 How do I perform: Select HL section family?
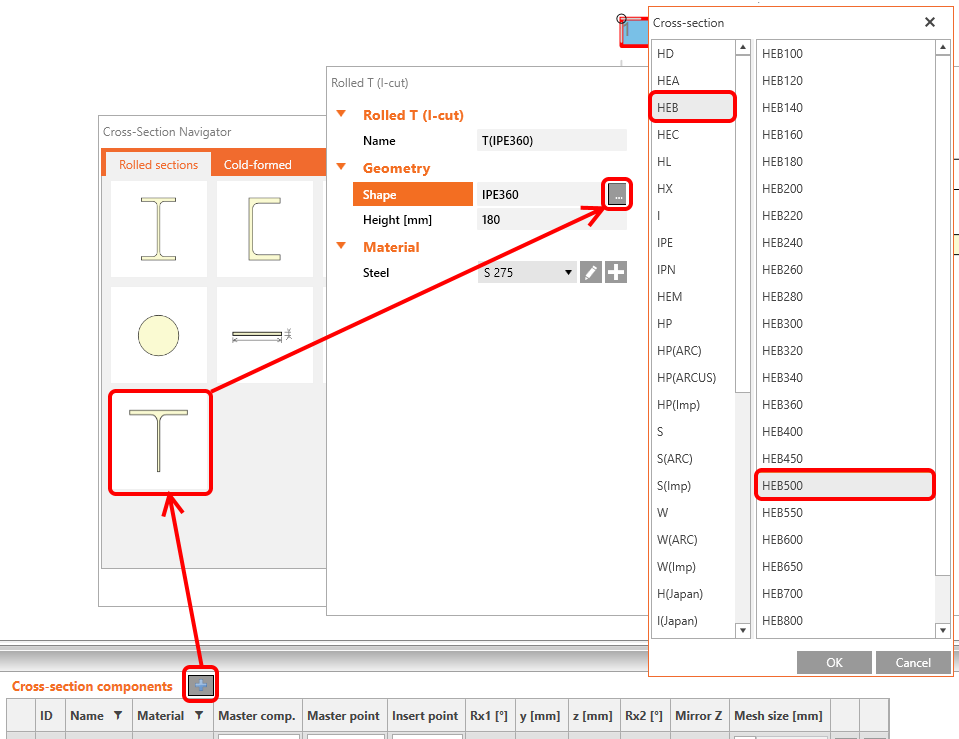click(693, 162)
